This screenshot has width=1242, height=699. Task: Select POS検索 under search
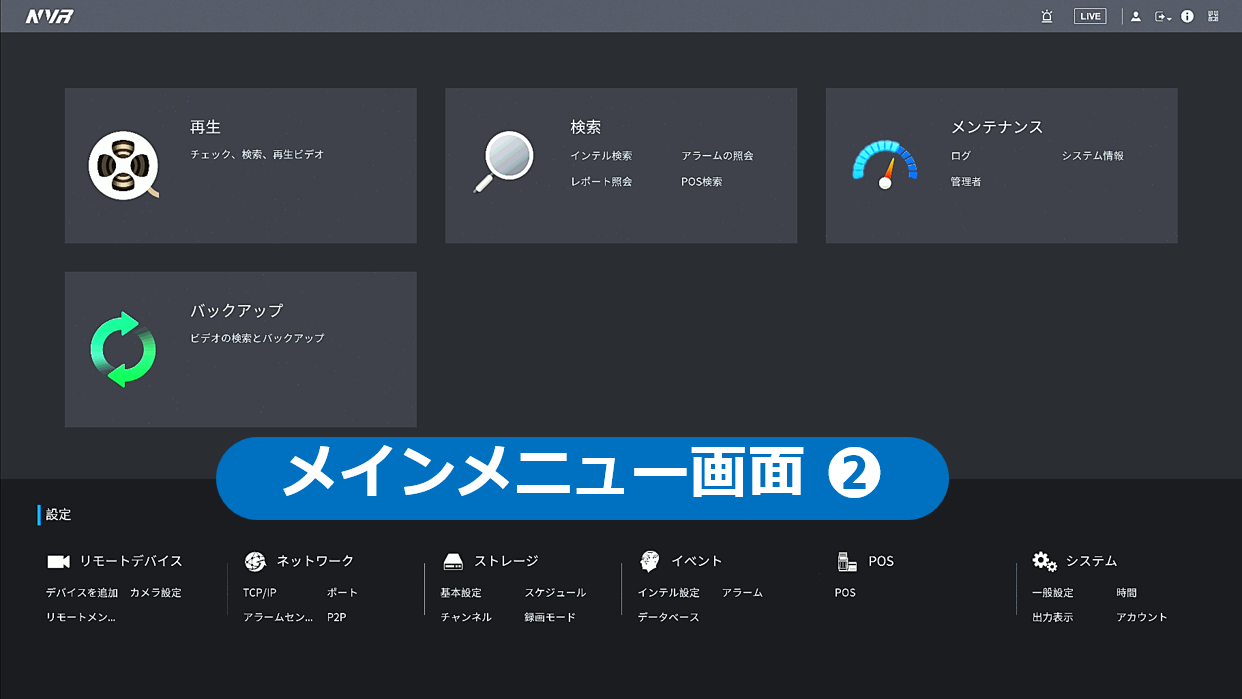701,182
